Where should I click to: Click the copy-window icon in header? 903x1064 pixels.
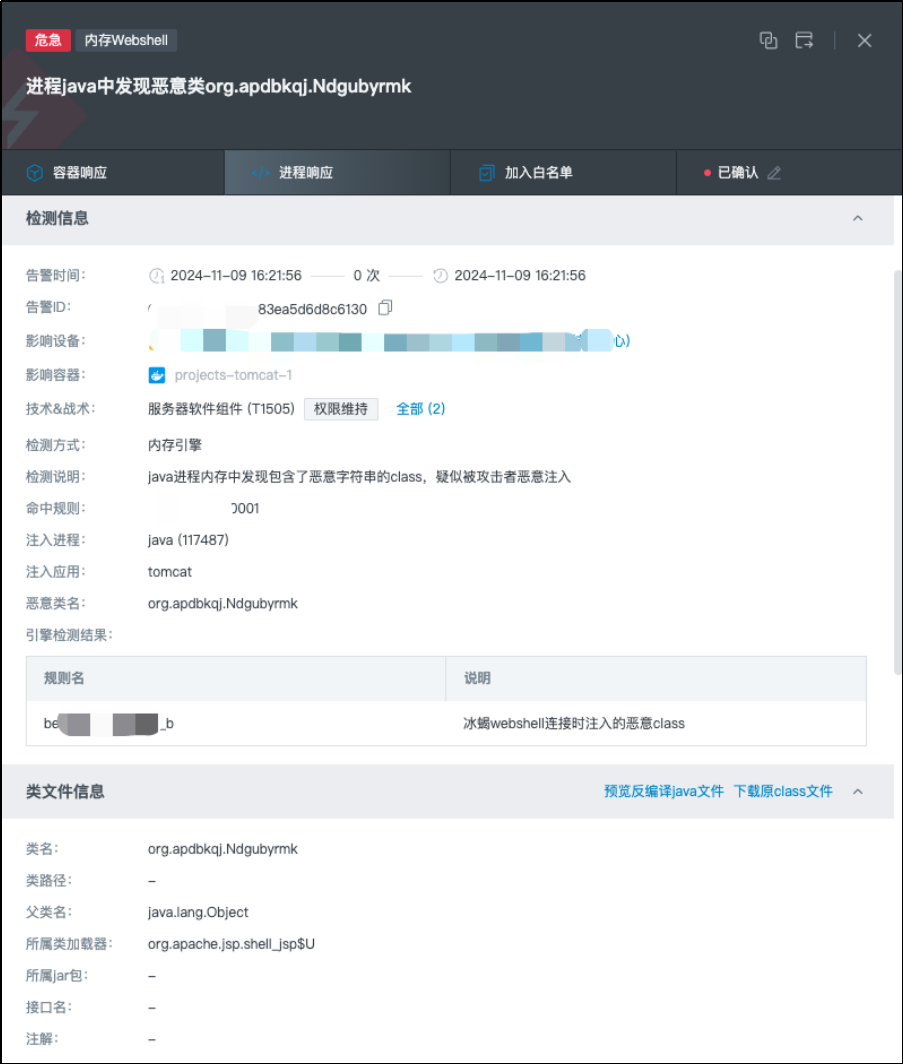pos(768,41)
